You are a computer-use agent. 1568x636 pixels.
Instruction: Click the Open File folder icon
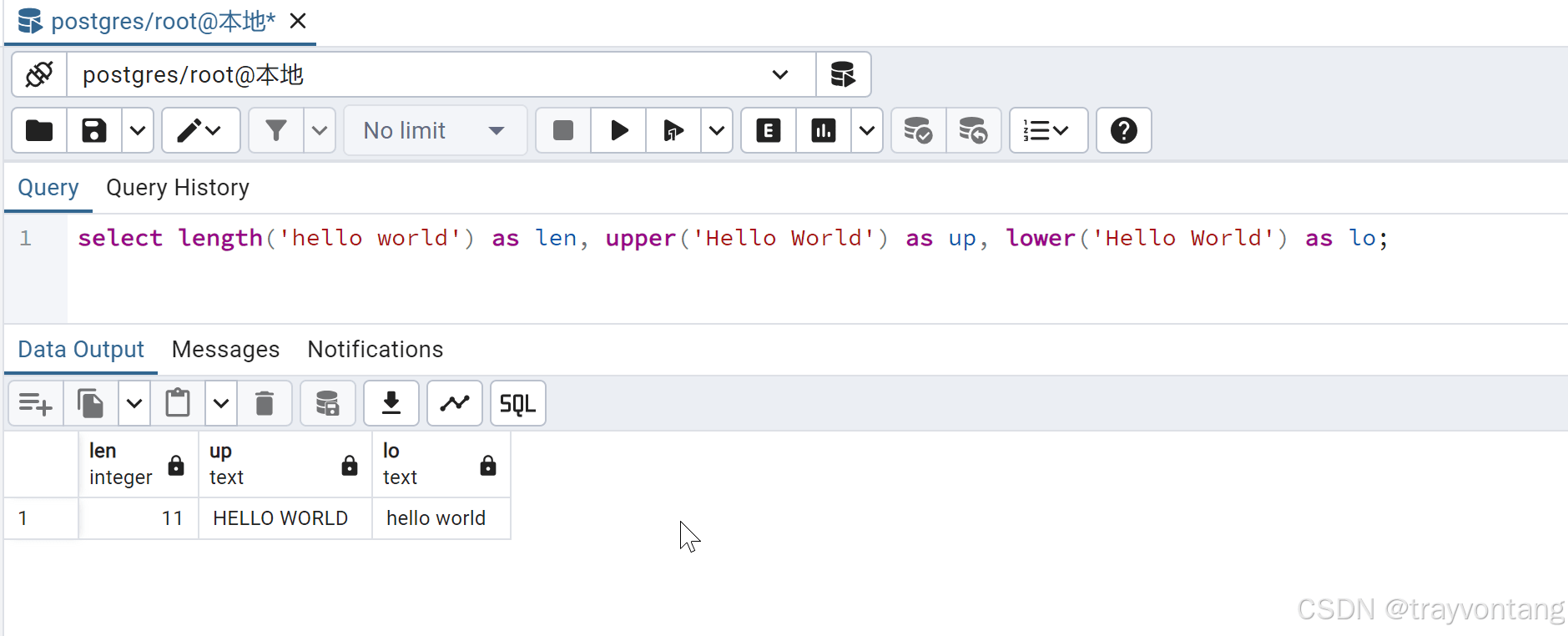point(39,130)
